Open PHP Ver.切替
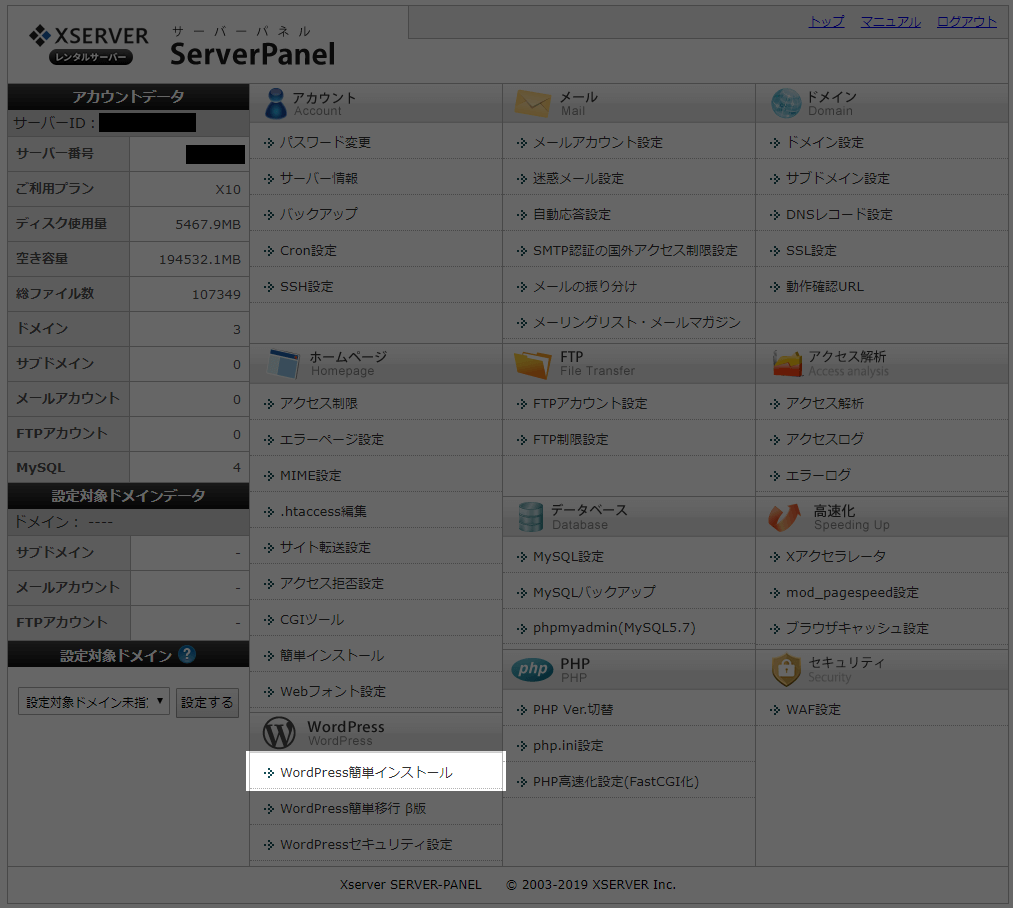 click(x=572, y=710)
